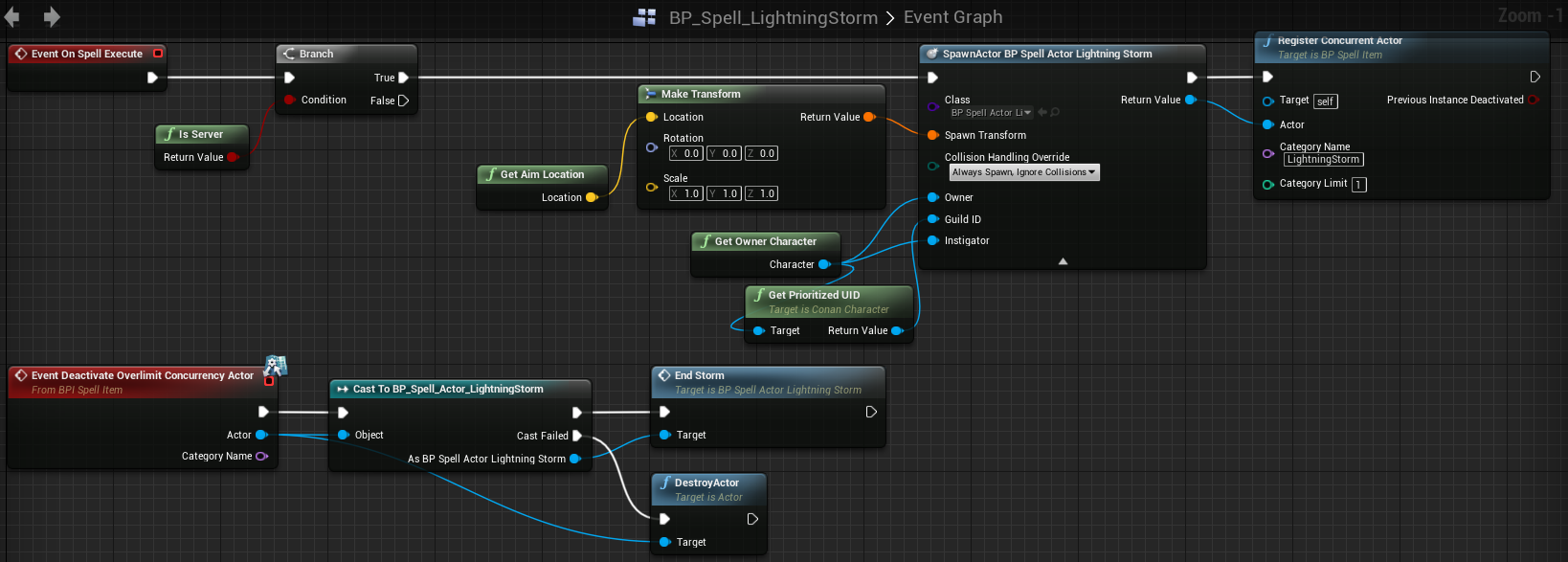Click the browse-to arrow icon beside Class dropdown
Screen dimensions: 1568x562
click(x=1042, y=113)
